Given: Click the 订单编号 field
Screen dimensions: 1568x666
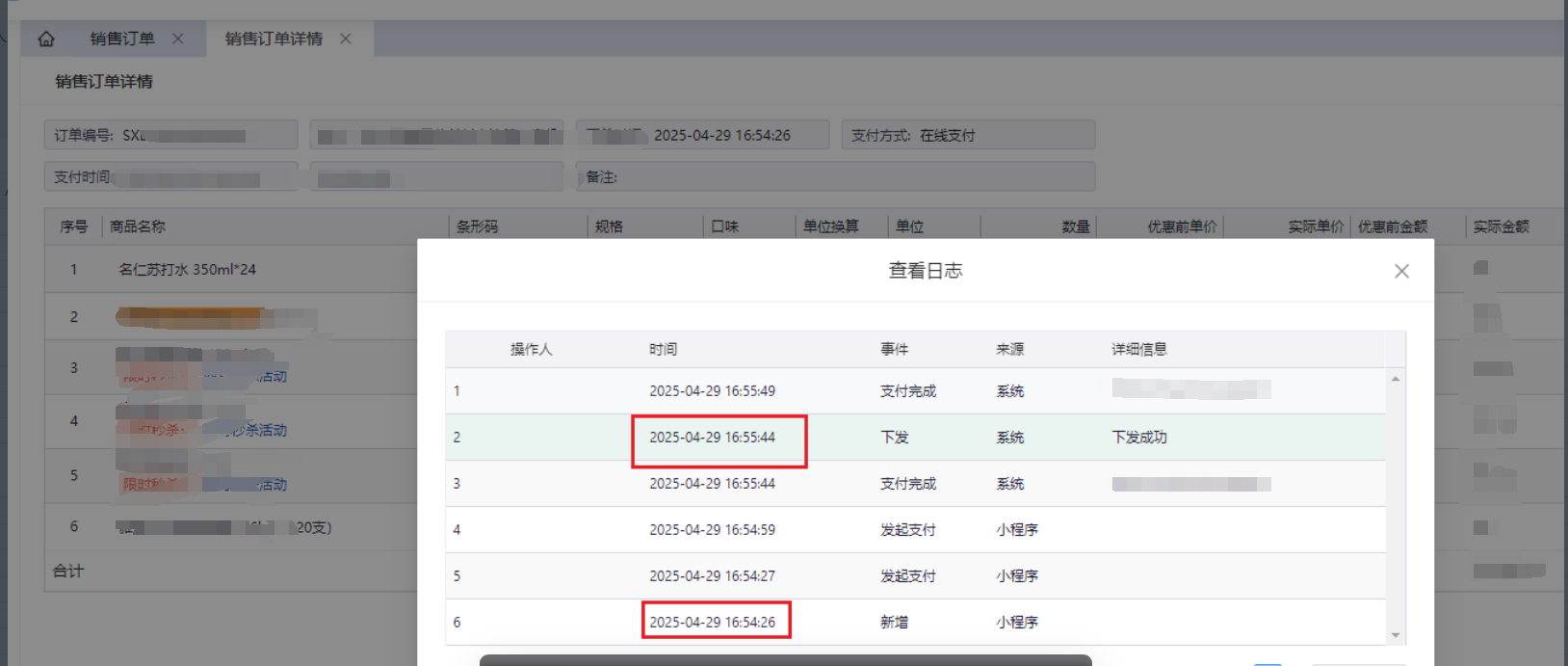Looking at the screenshot, I should click(170, 135).
